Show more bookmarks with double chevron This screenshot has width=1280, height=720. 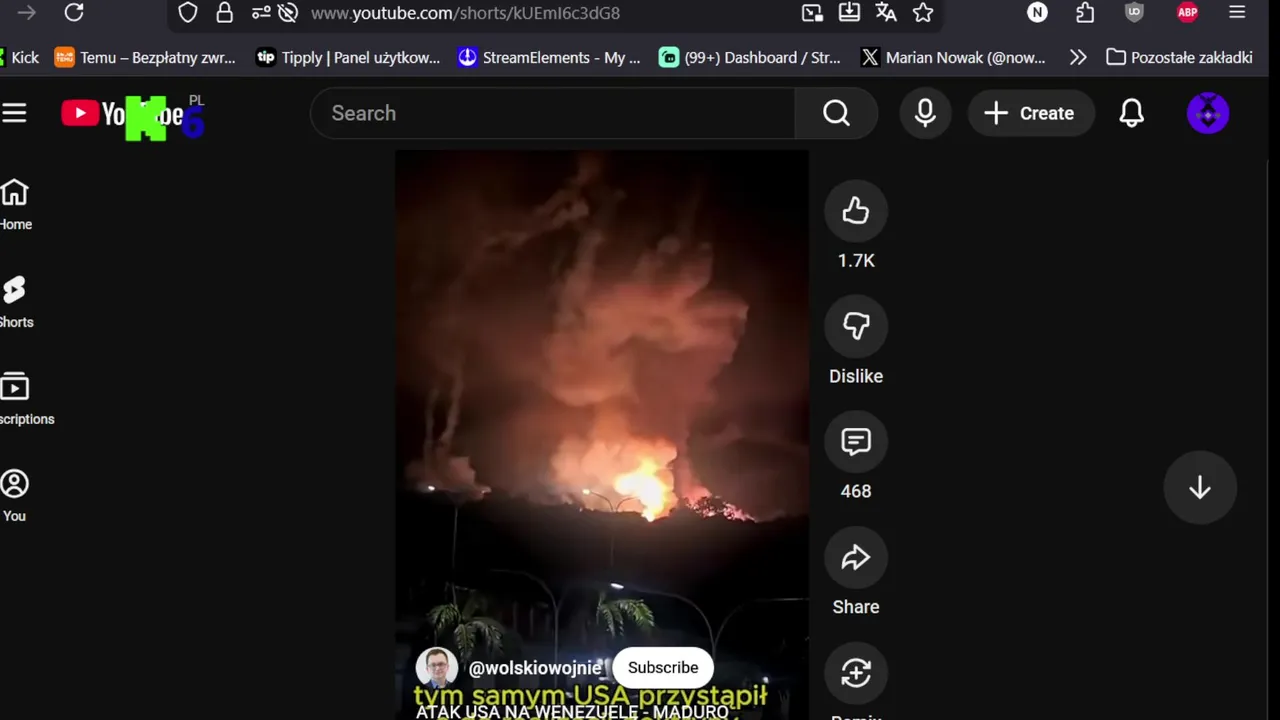1078,57
